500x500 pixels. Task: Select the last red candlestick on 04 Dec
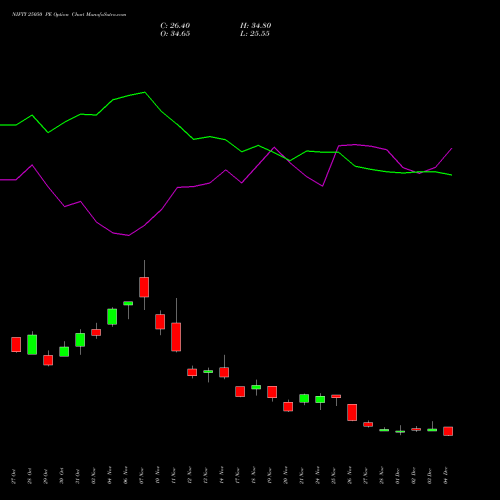[x=448, y=431]
